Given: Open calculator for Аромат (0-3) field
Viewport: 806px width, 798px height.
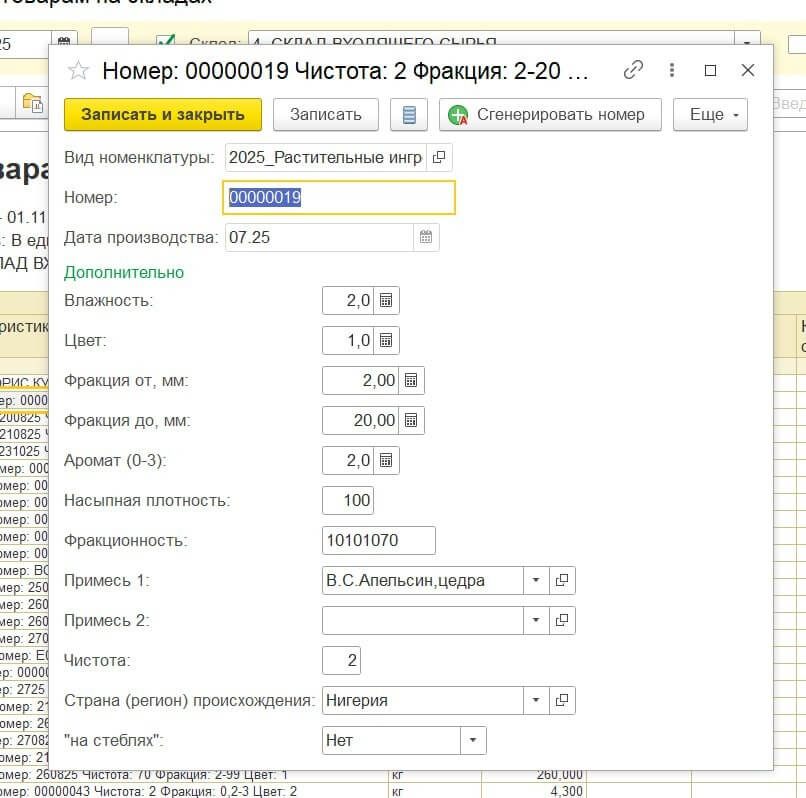Looking at the screenshot, I should (387, 460).
